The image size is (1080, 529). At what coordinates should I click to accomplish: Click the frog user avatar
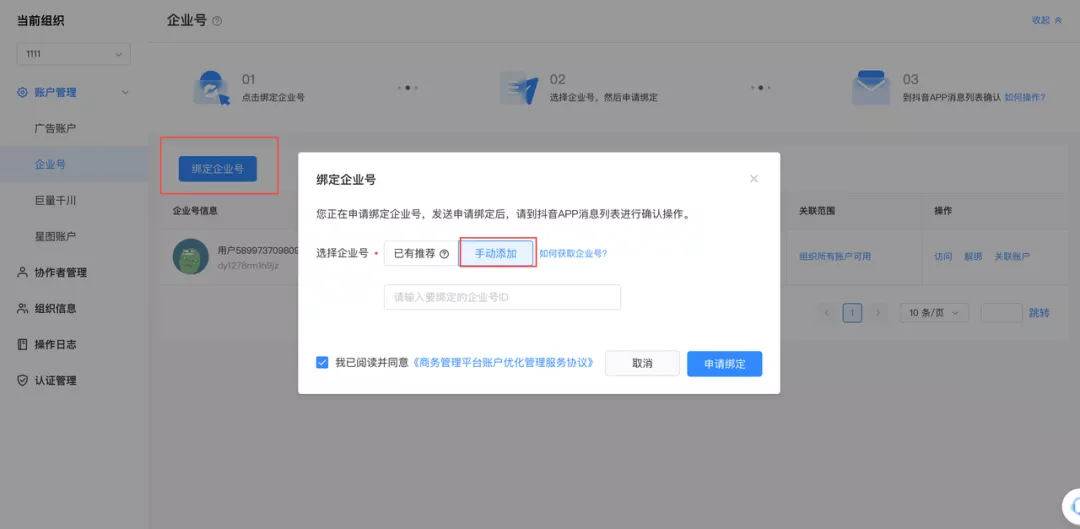(191, 256)
